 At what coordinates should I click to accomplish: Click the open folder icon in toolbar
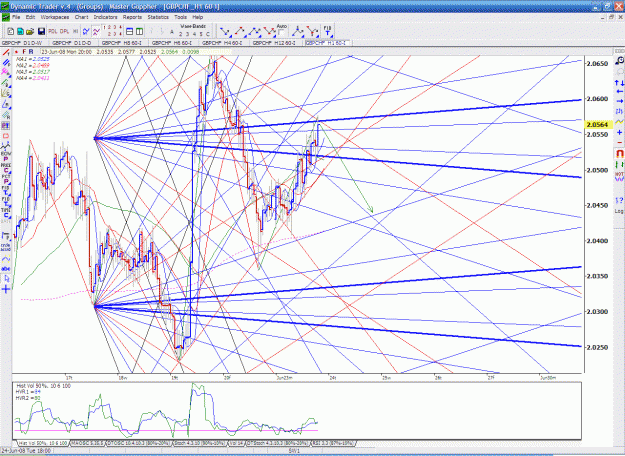30,31
